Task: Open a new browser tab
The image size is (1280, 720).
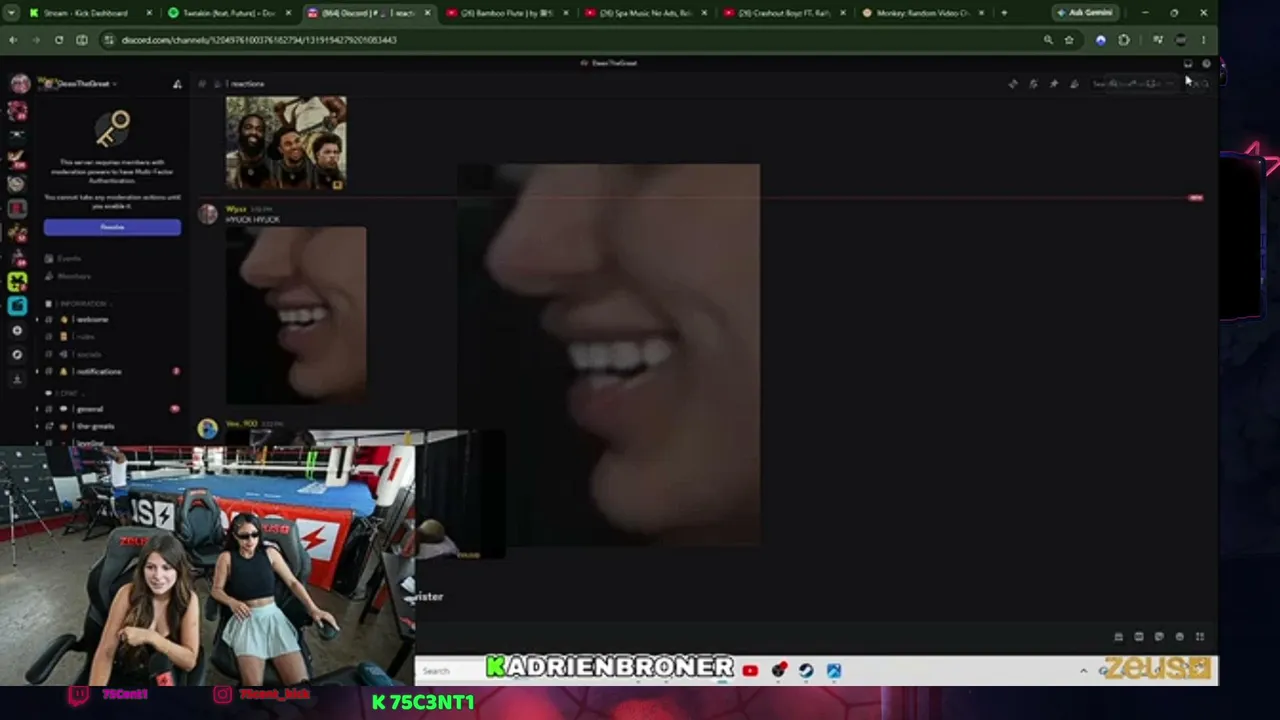Action: (x=1004, y=13)
